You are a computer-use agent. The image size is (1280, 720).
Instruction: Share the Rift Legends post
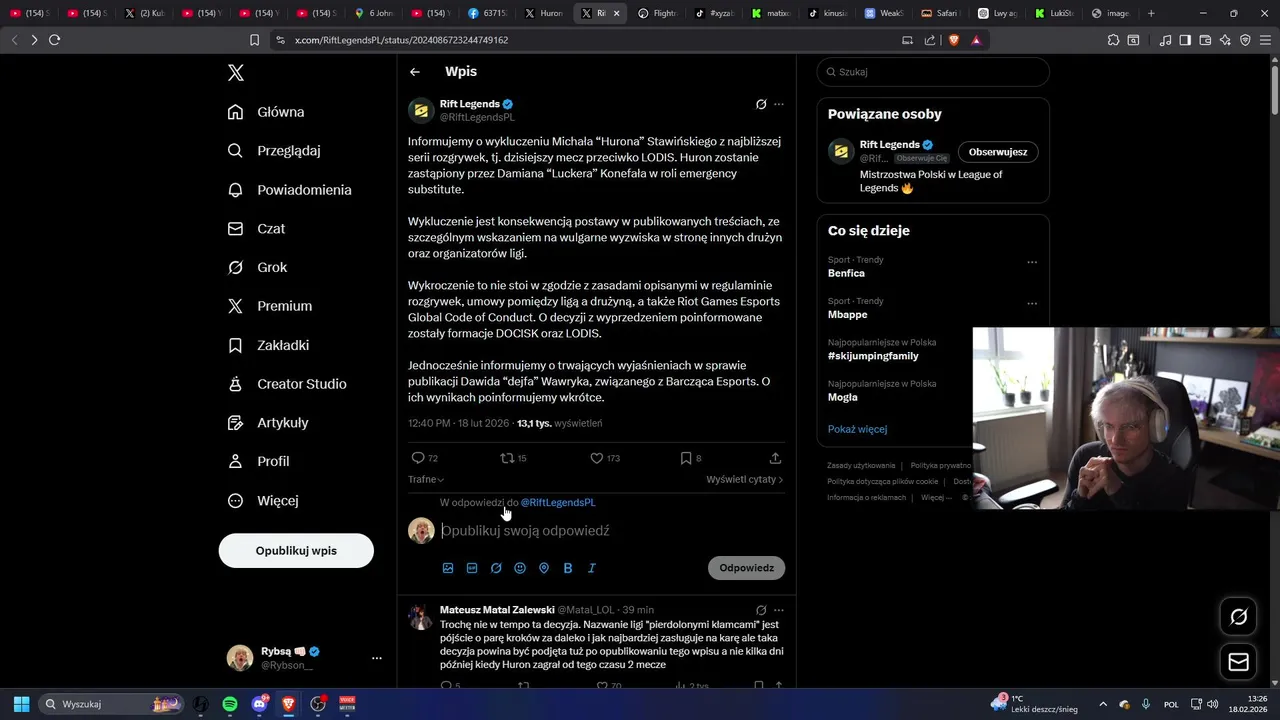(x=775, y=458)
